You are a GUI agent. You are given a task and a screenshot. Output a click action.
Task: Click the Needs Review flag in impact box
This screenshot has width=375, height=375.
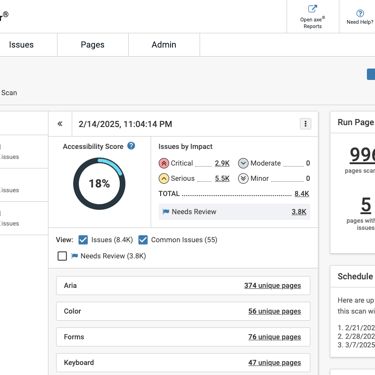(166, 212)
